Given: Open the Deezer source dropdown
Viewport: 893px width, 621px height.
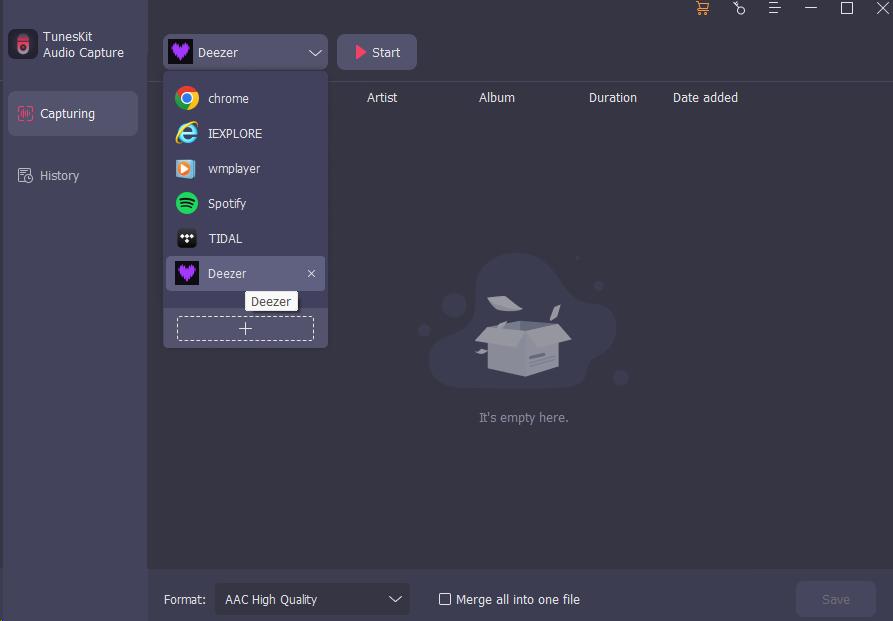Looking at the screenshot, I should pos(245,51).
